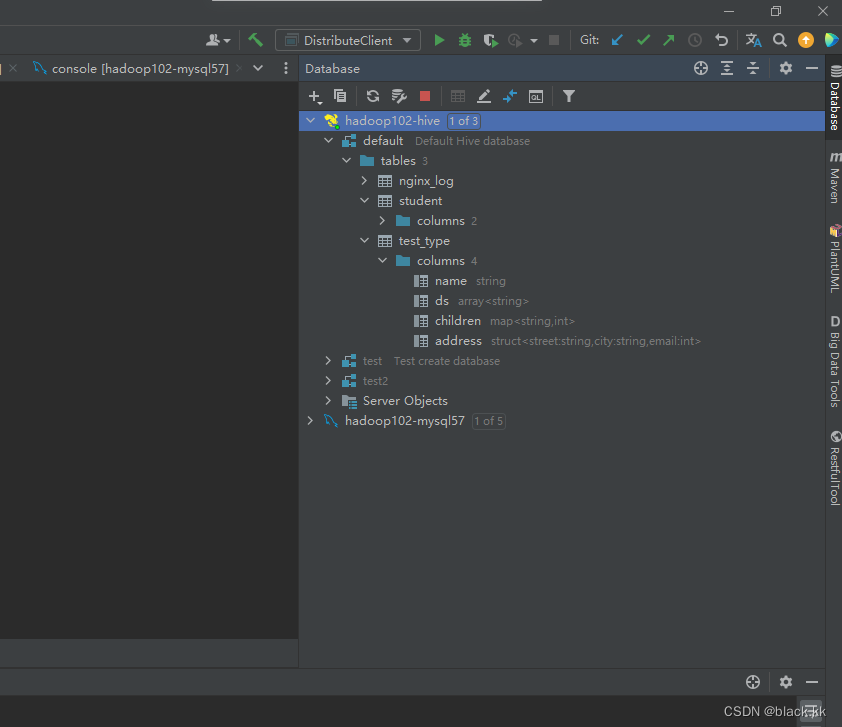
Task: Click the bottom panel target icon
Action: click(x=753, y=682)
